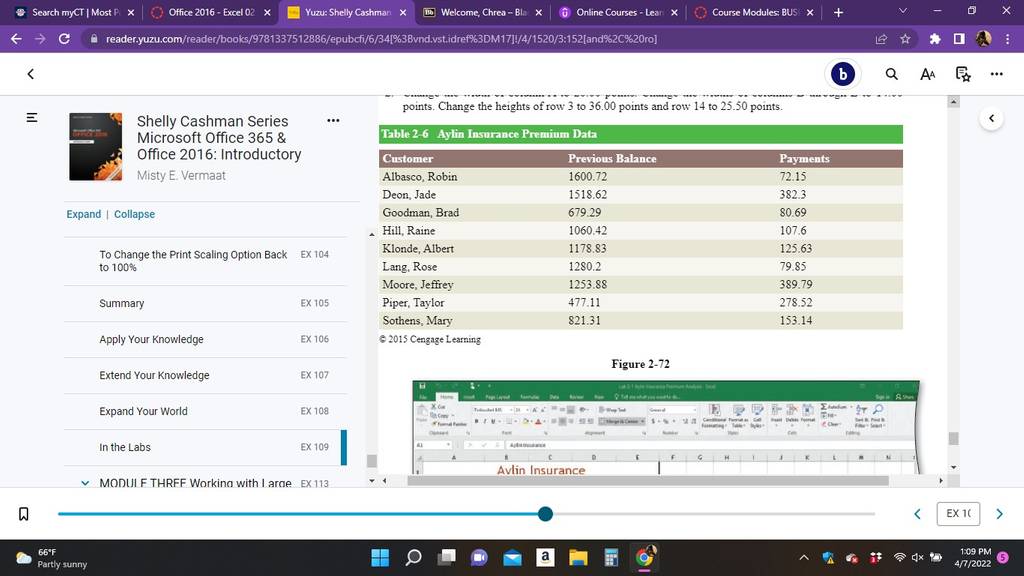Open new browser tab

[839, 12]
